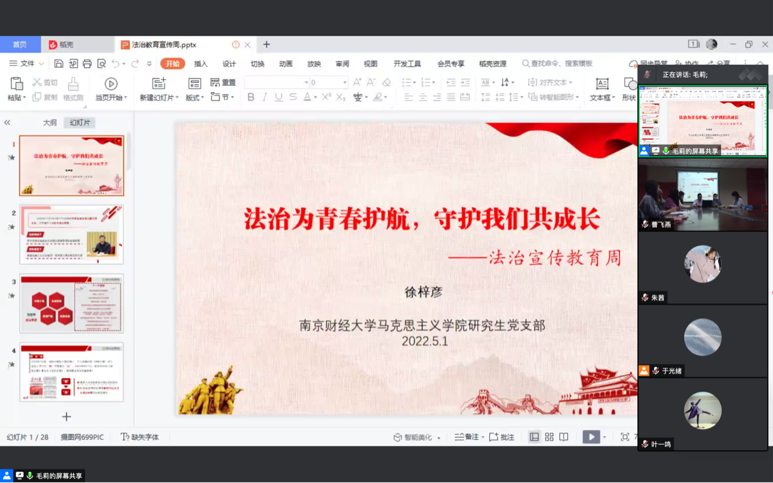This screenshot has height=483, width=773.
Task: Toggle Strikethrough formatting
Action: (293, 97)
